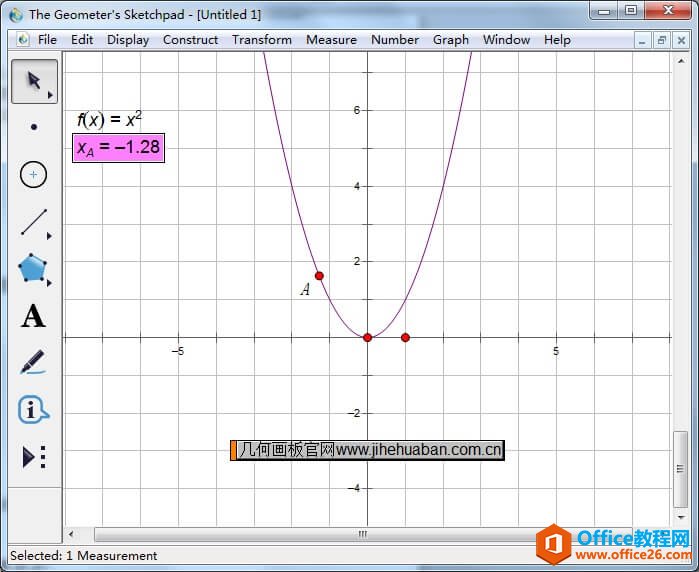Minimize the Geometer's Sketchpad window

[604, 11]
